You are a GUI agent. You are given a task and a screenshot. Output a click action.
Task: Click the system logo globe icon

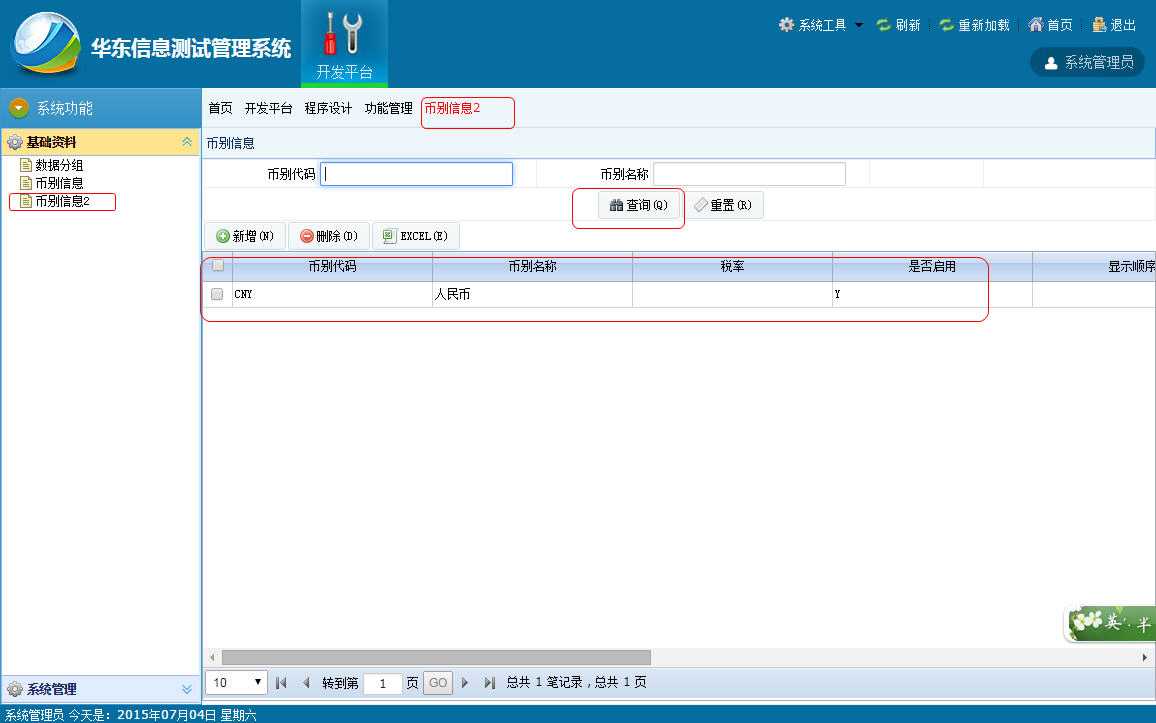pyautogui.click(x=46, y=42)
